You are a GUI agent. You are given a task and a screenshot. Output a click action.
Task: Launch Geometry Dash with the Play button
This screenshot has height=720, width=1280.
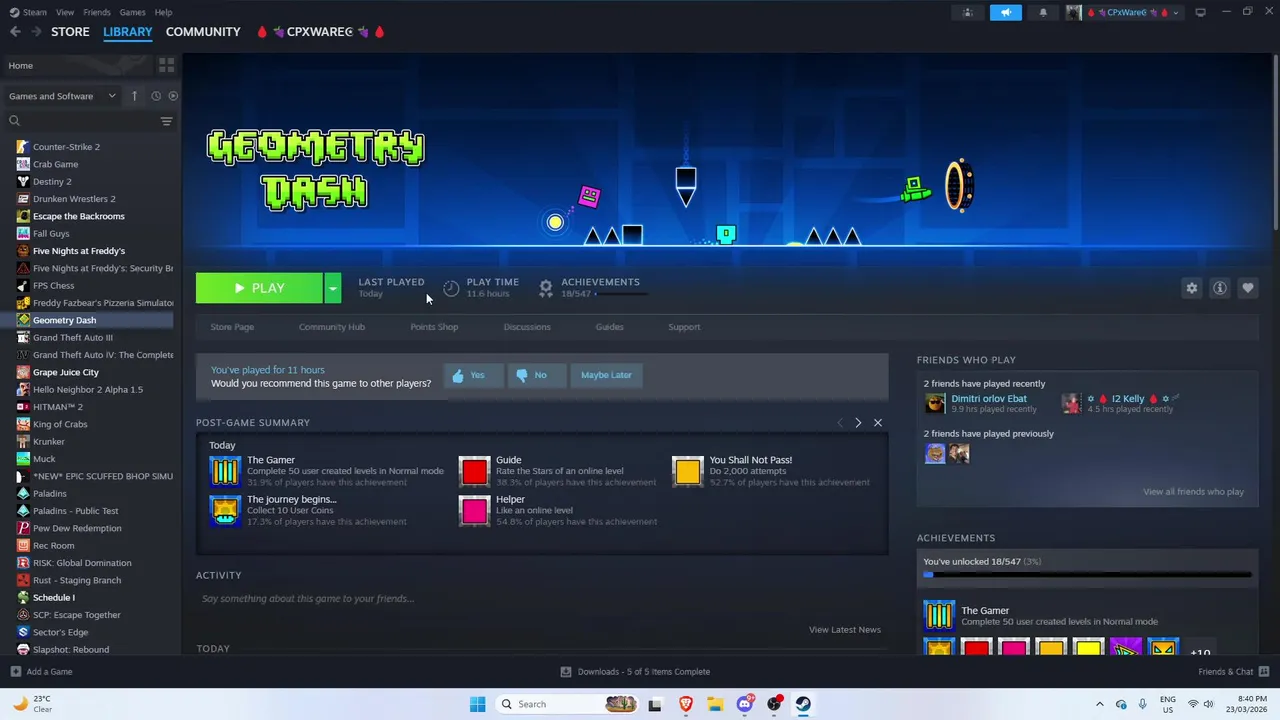click(259, 288)
